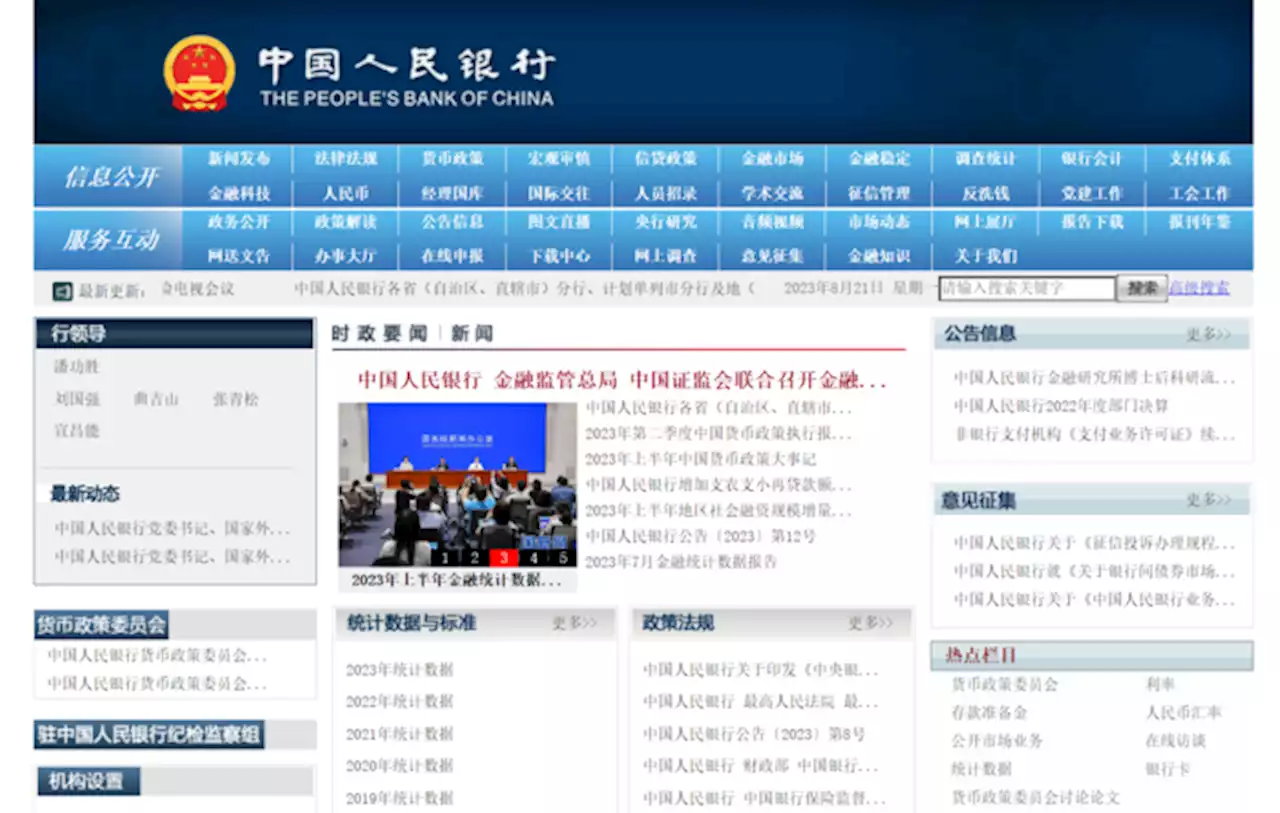1280x813 pixels.
Task: Select 宏观审慎 in the navigation
Action: (559, 158)
